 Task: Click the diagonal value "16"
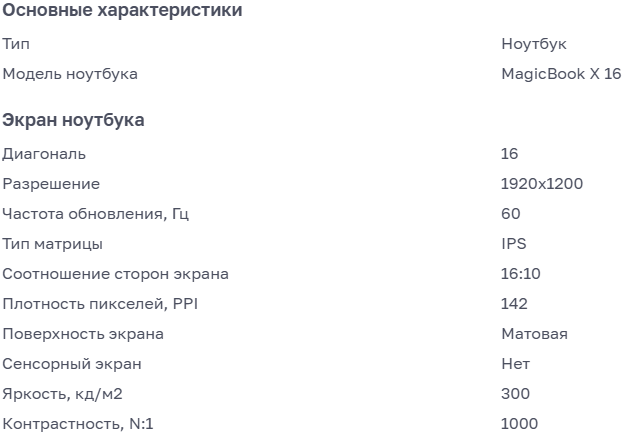pos(509,154)
